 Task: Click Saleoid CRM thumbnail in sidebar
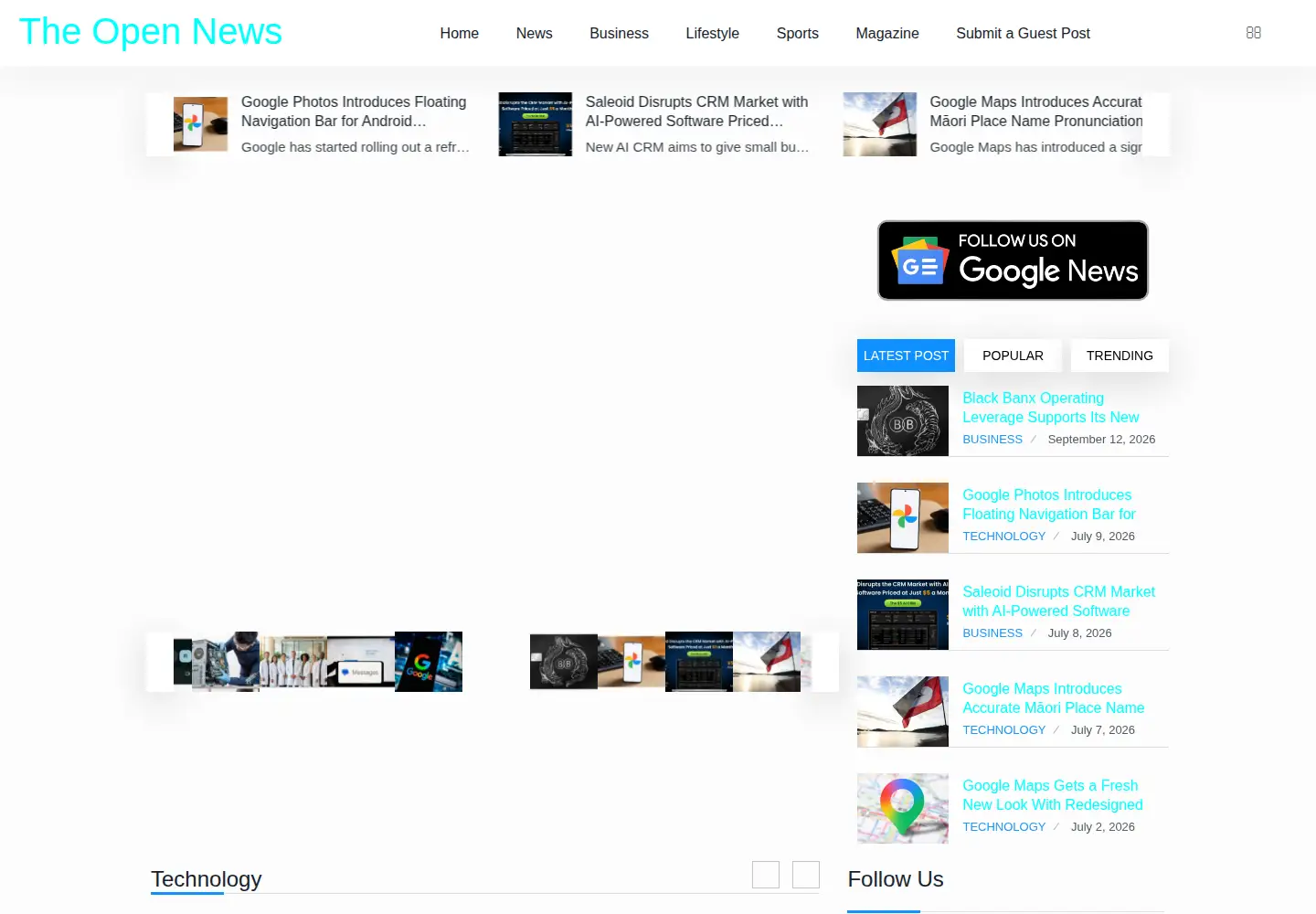[x=903, y=615]
